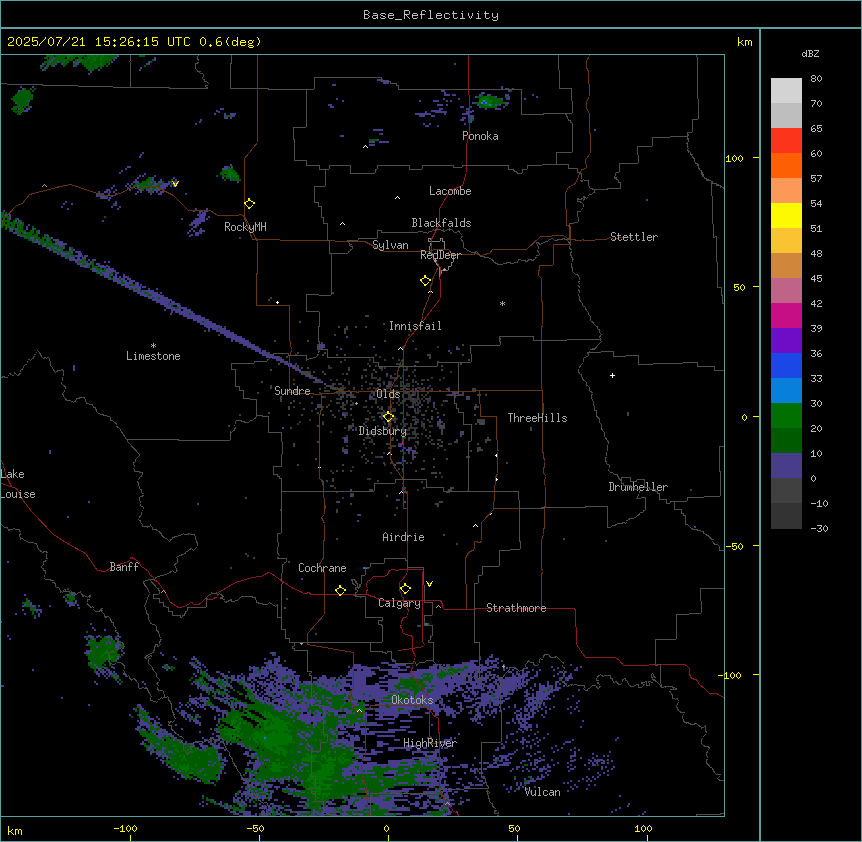Select the Sundre label

[x=292, y=391]
